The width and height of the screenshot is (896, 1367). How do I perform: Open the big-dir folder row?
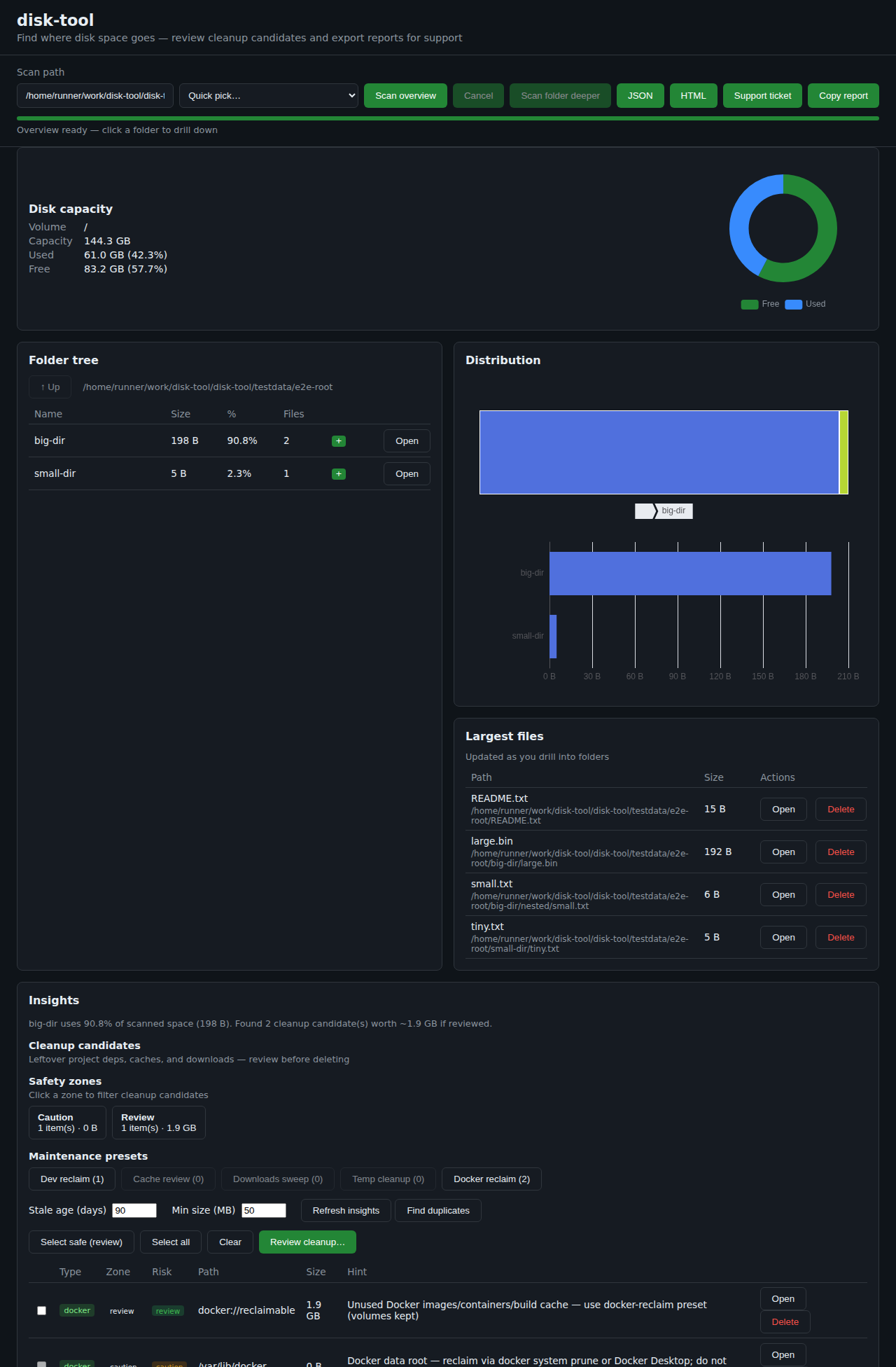coord(407,441)
